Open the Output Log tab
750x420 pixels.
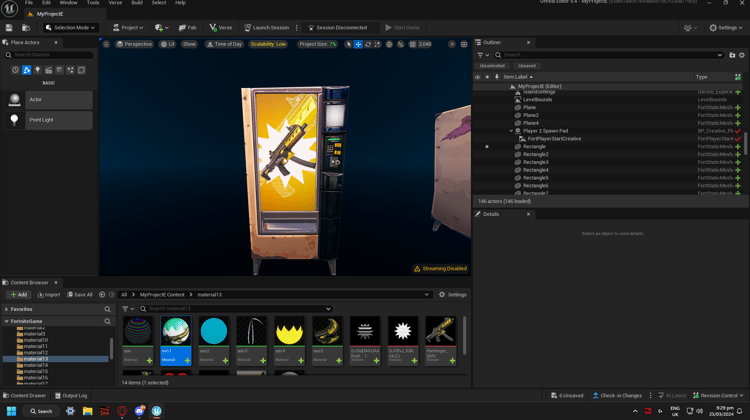[71, 396]
